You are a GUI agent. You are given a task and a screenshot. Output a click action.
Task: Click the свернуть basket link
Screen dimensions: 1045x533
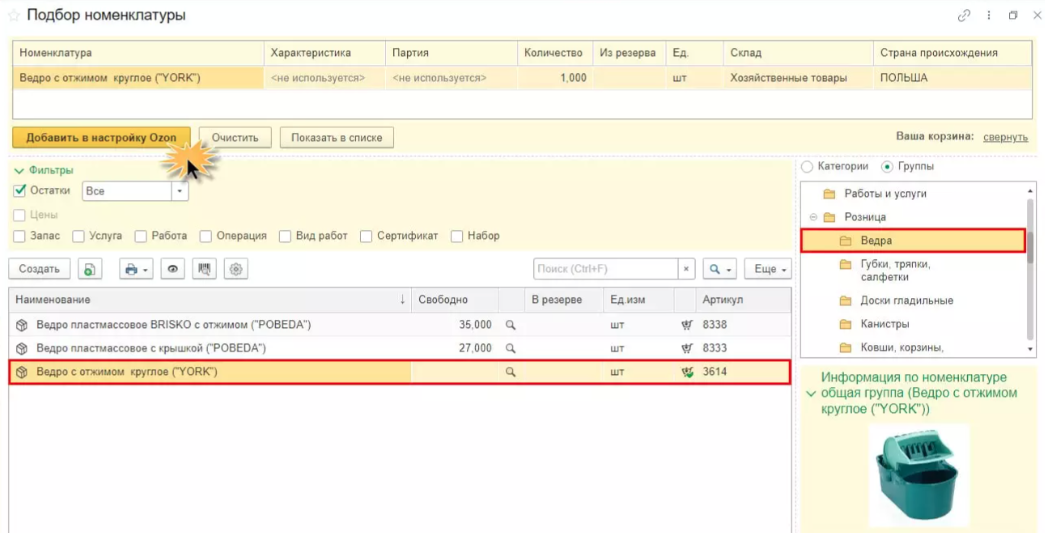pos(1006,137)
